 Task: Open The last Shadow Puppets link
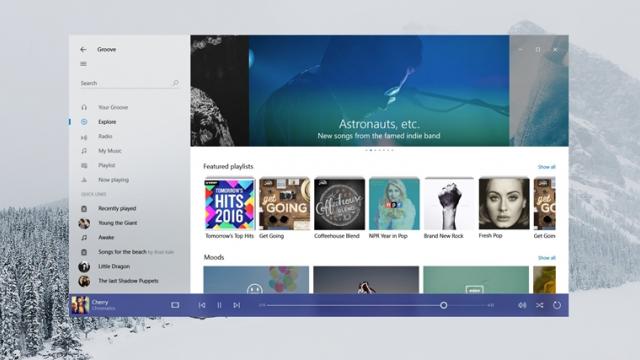point(128,281)
